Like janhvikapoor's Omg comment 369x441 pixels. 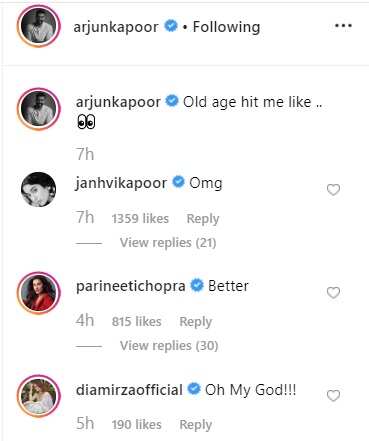[x=333, y=190]
